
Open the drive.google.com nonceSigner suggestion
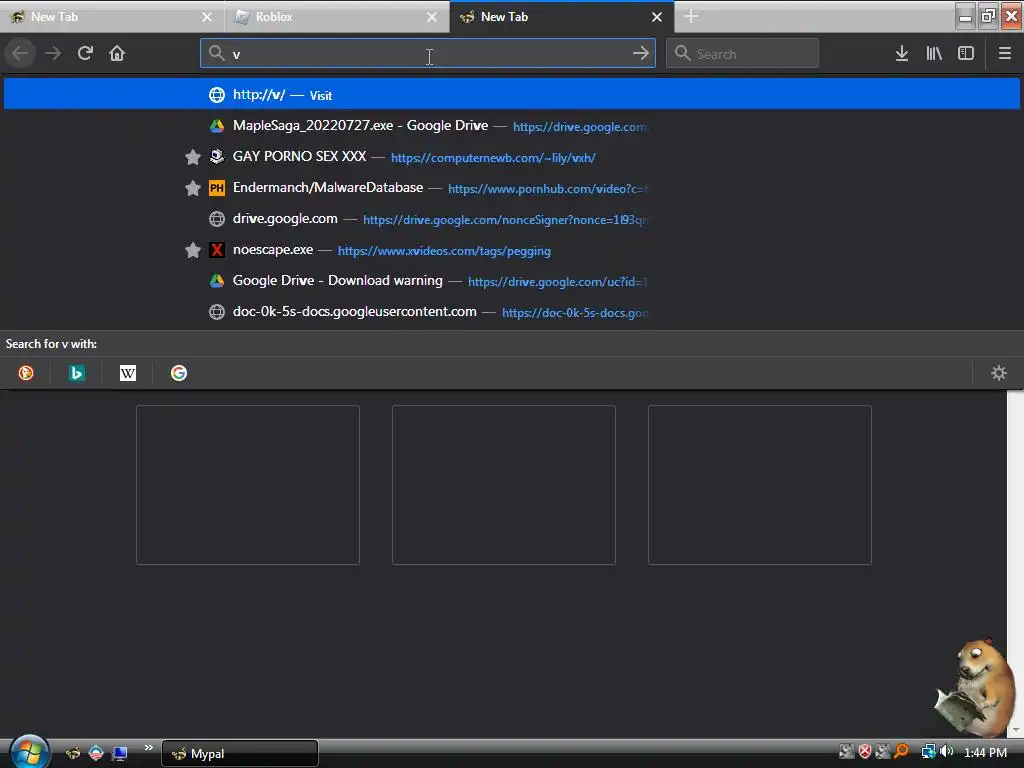coord(511,219)
